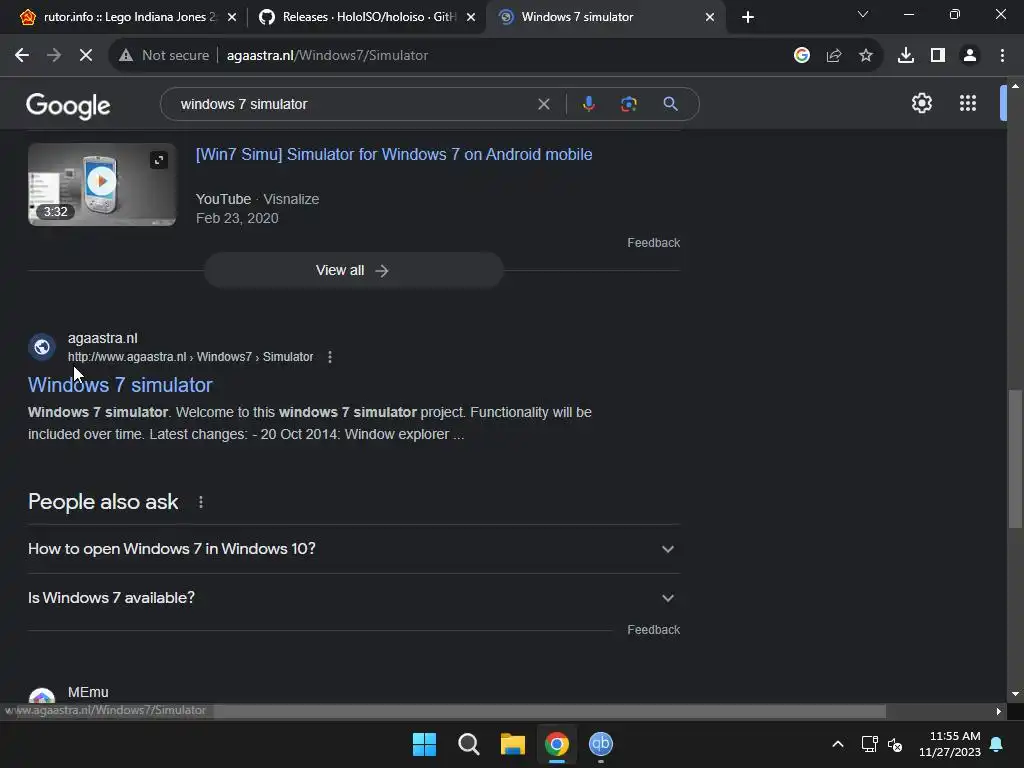1024x768 pixels.
Task: Open the network tray icon
Action: pos(869,744)
